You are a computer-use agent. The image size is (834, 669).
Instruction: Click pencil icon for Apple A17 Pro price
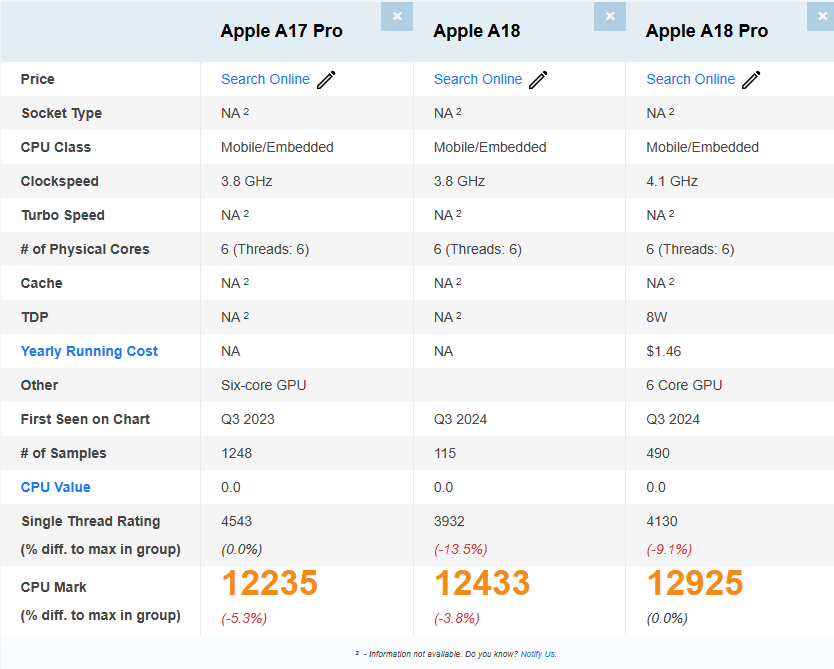click(326, 80)
